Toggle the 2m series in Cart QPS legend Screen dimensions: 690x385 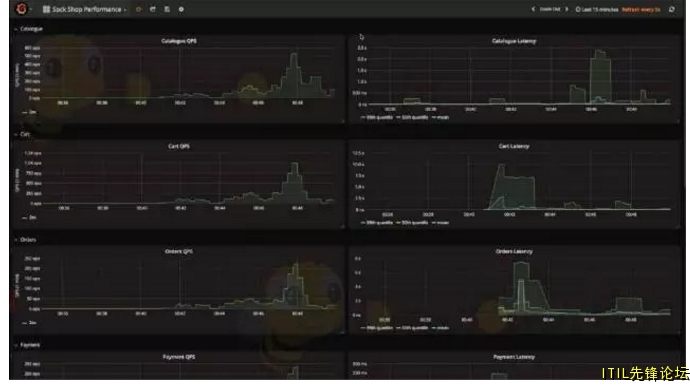[29, 217]
